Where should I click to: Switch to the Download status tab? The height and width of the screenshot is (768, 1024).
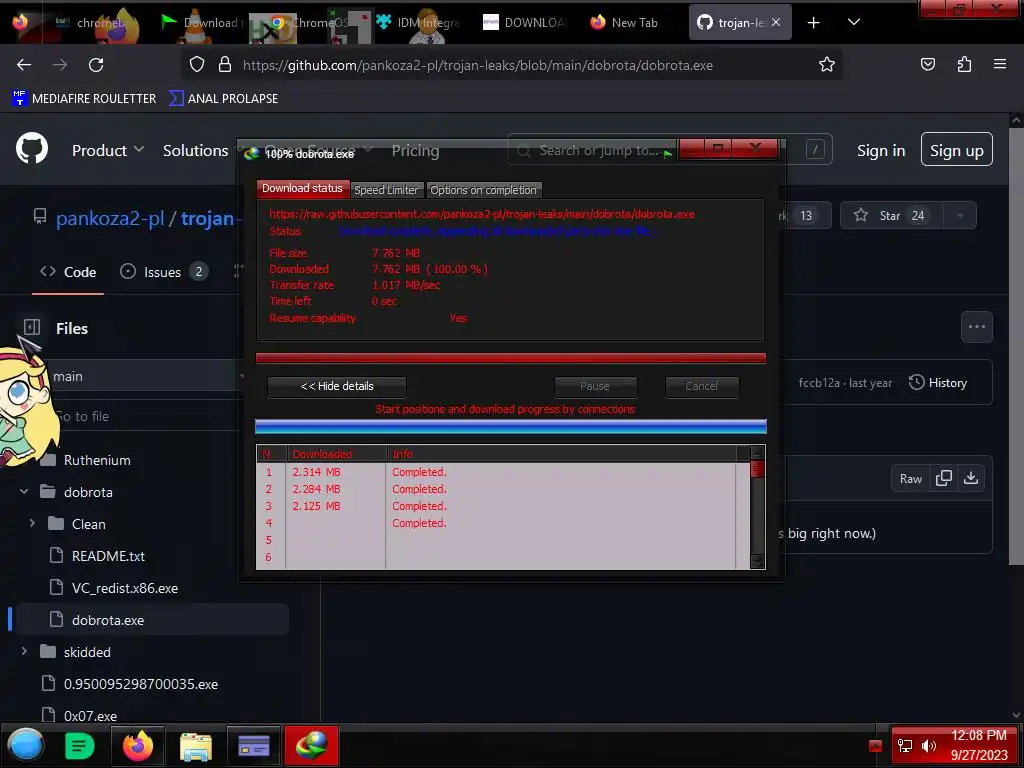(x=302, y=189)
